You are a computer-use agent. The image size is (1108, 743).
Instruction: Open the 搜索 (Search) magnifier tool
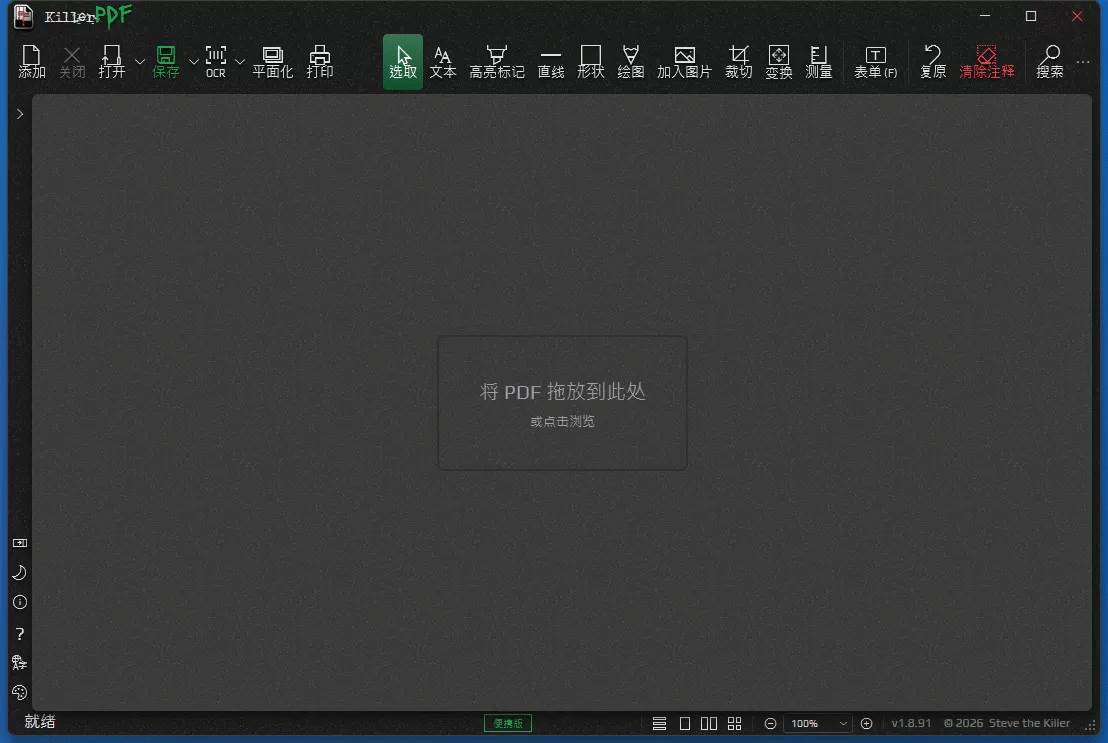(x=1049, y=62)
